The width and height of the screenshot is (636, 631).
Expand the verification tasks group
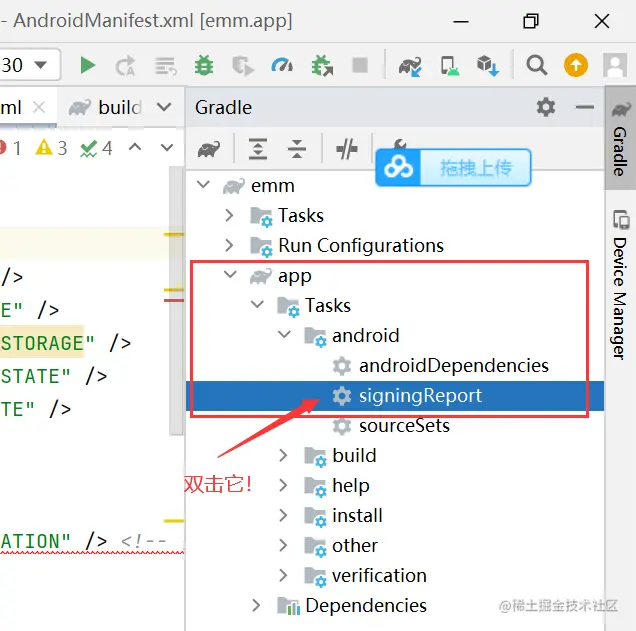click(283, 575)
